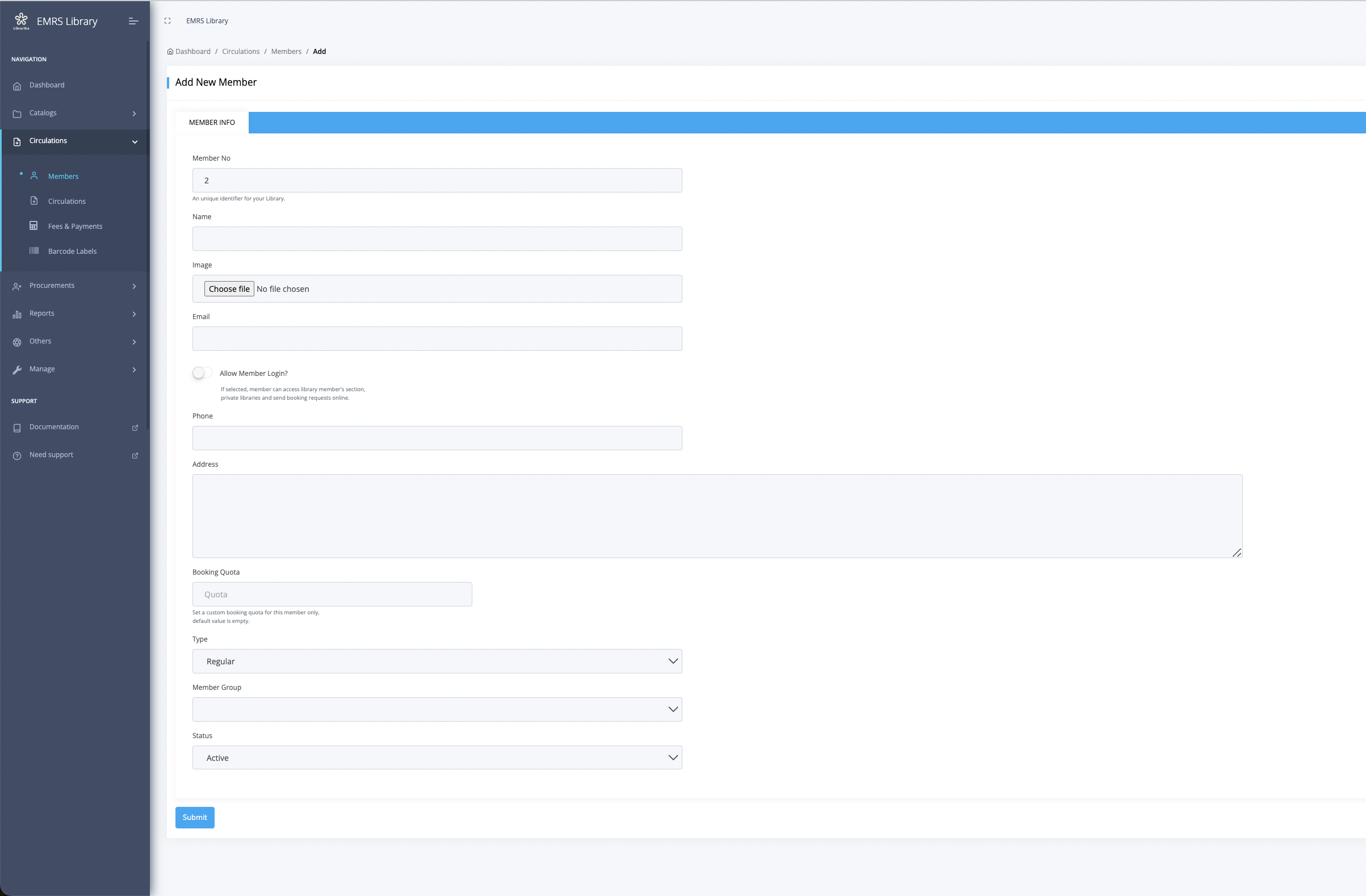Collapse the Circulations sidebar section
The image size is (1366, 896).
coord(135,142)
